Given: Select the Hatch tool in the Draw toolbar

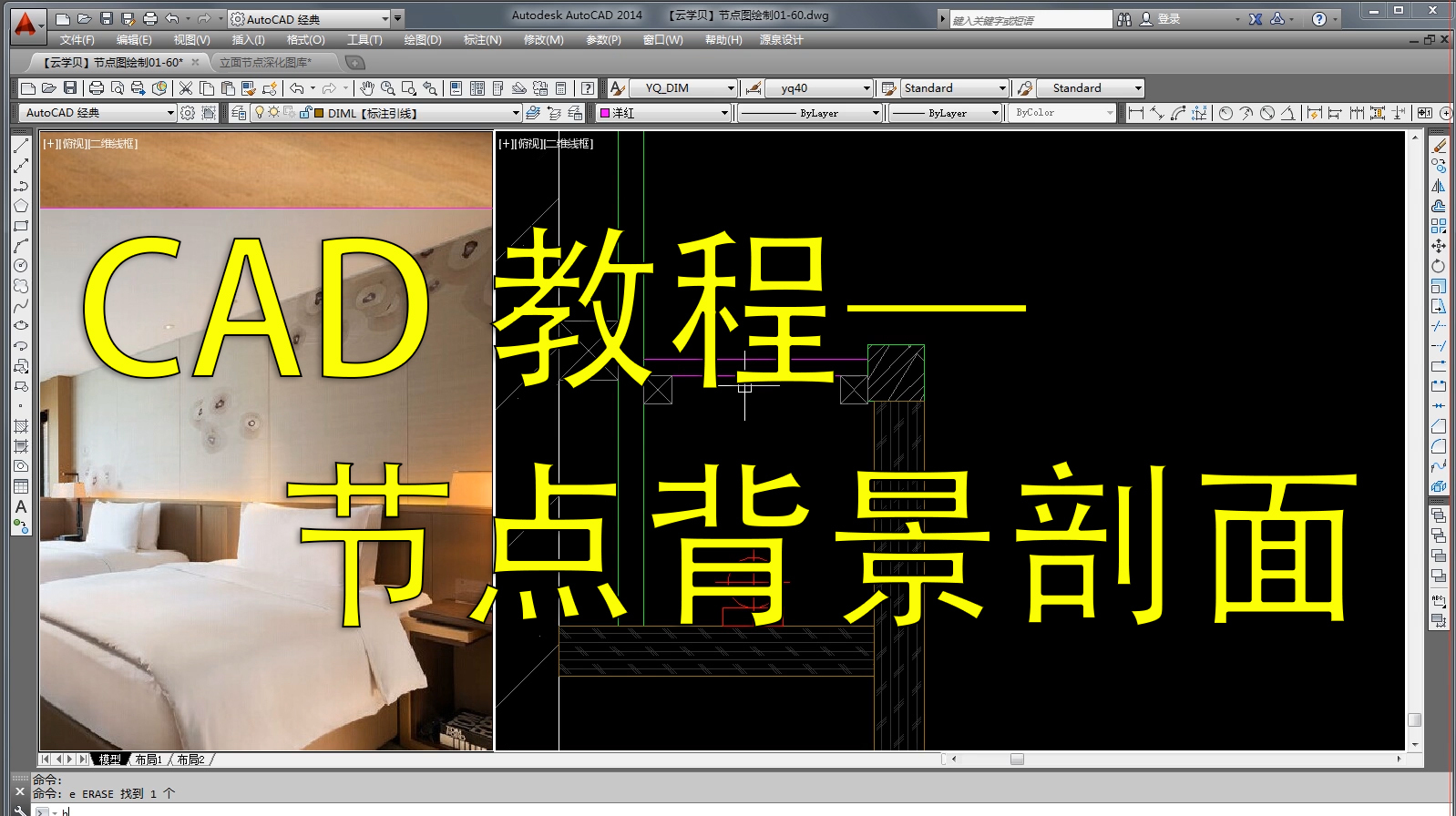Looking at the screenshot, I should coord(21,426).
